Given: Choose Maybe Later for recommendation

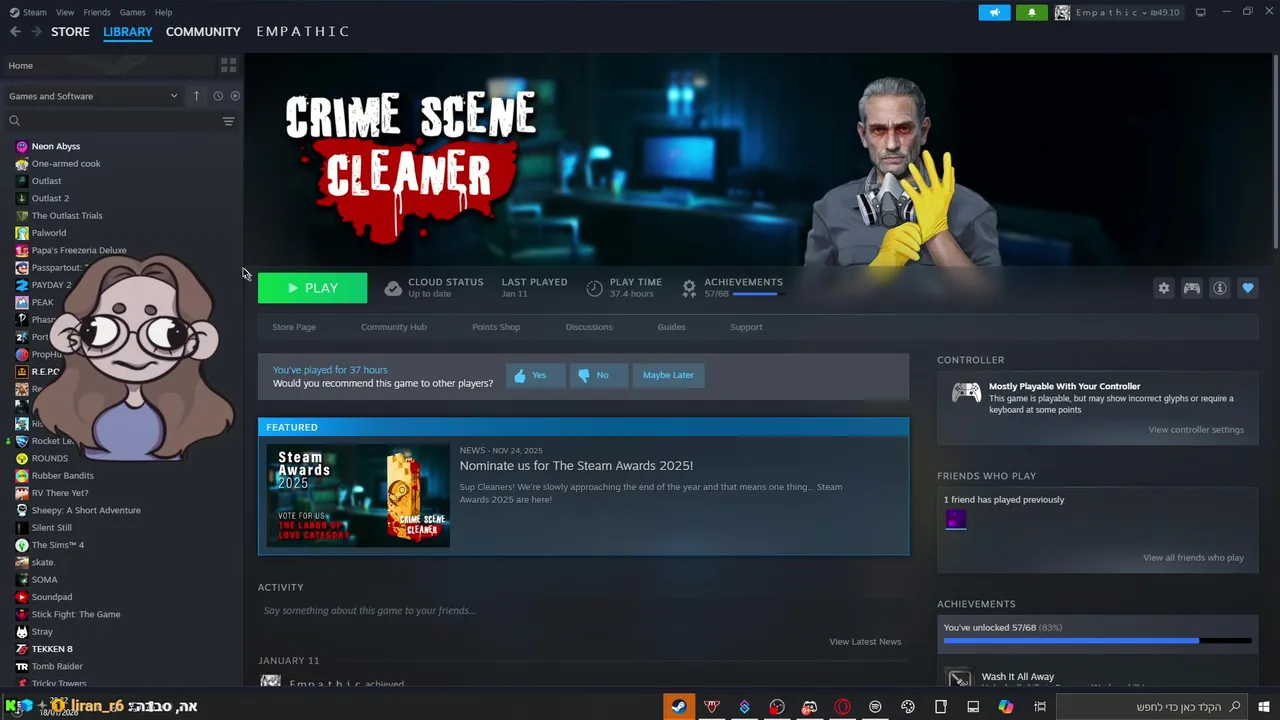Looking at the screenshot, I should pyautogui.click(x=668, y=375).
